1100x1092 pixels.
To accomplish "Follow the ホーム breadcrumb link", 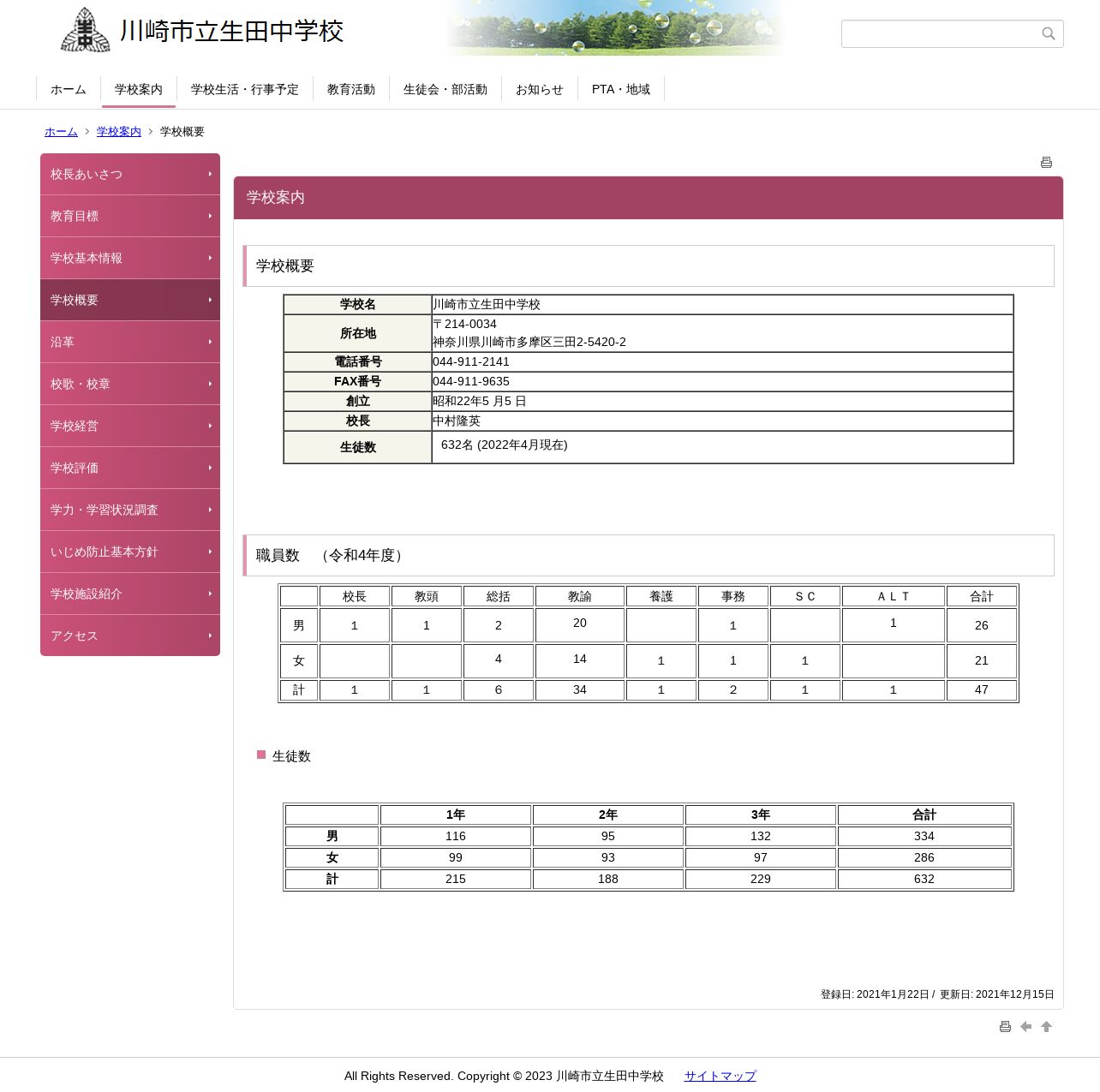I will click(x=61, y=131).
